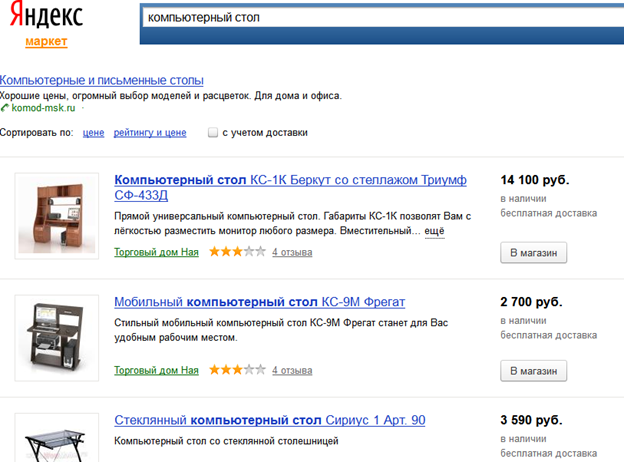Viewport: 624px width, 462px height.
Task: Click бесплатная доставка under 14 100 руб.
Action: (548, 213)
